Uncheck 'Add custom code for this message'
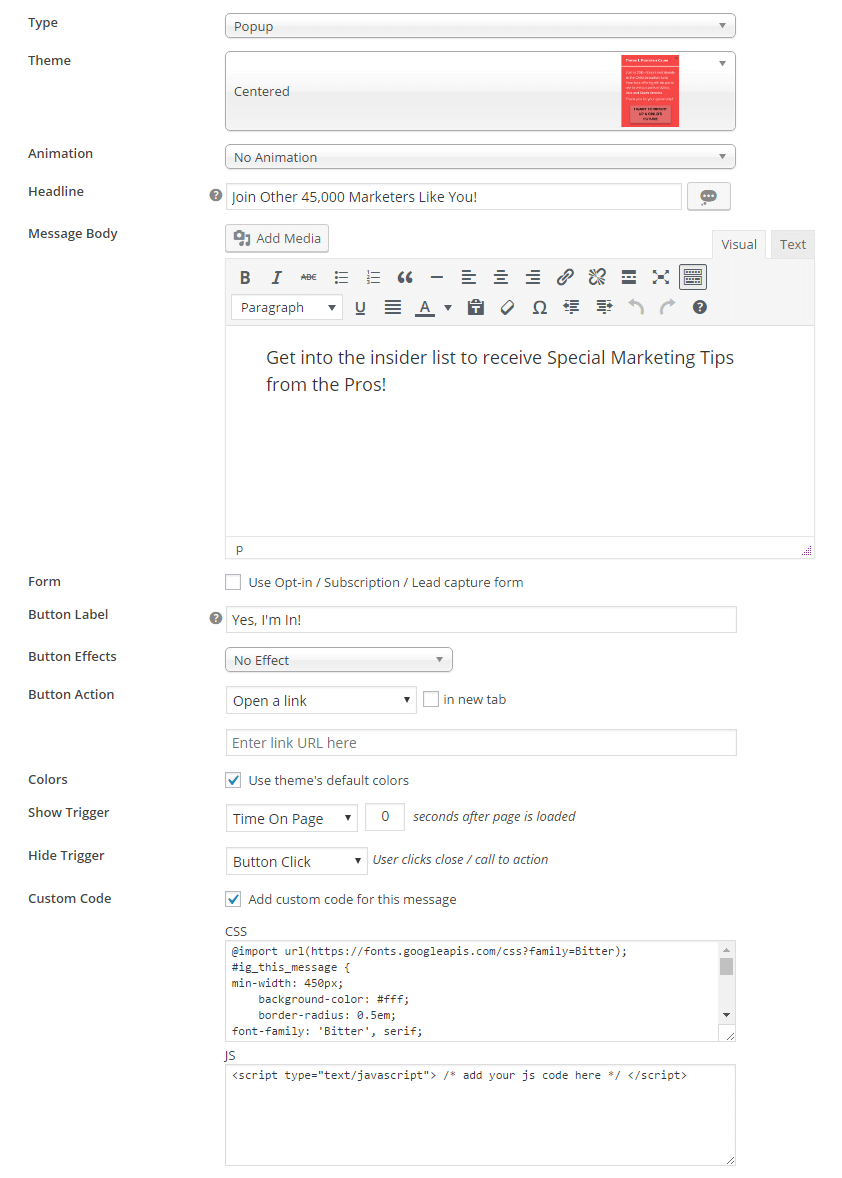842x1178 pixels. 234,899
